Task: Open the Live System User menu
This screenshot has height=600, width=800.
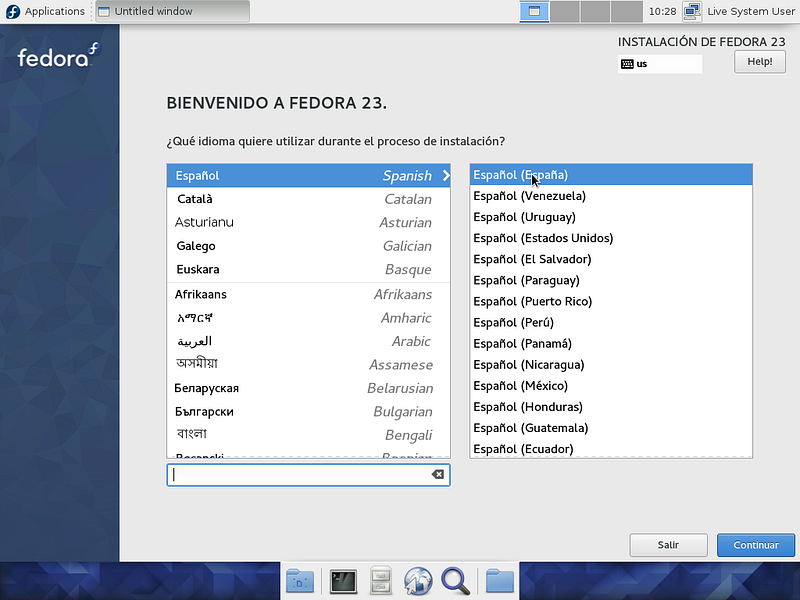Action: 751,11
